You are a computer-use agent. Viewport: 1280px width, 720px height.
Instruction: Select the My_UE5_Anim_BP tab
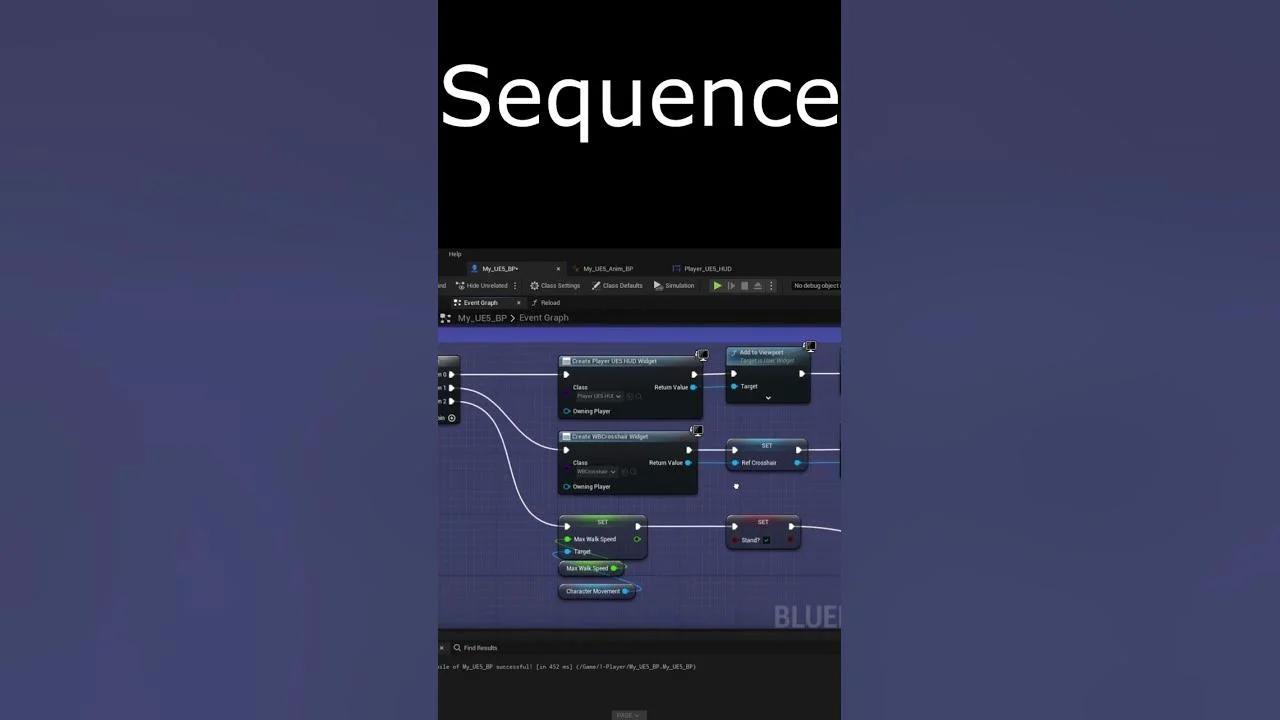click(608, 268)
